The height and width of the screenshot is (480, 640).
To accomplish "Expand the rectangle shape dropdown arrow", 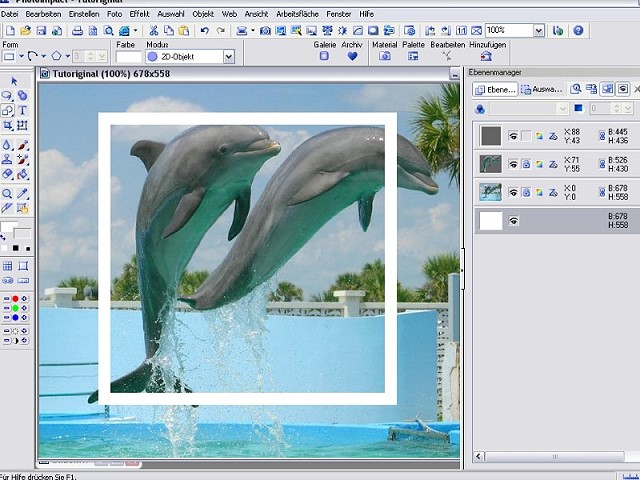I will [x=21, y=56].
